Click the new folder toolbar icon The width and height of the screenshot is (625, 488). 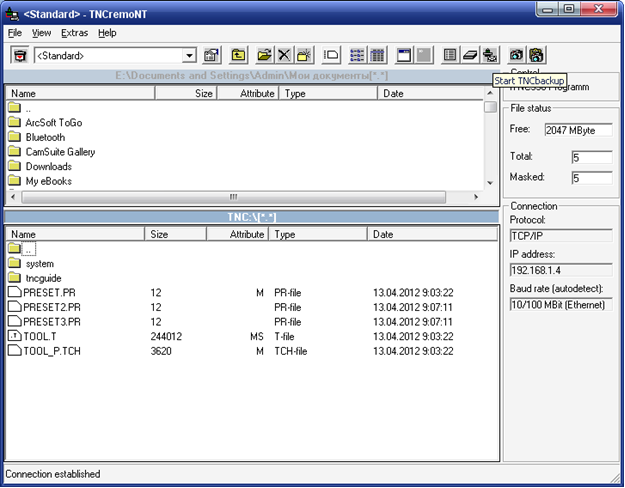point(304,56)
